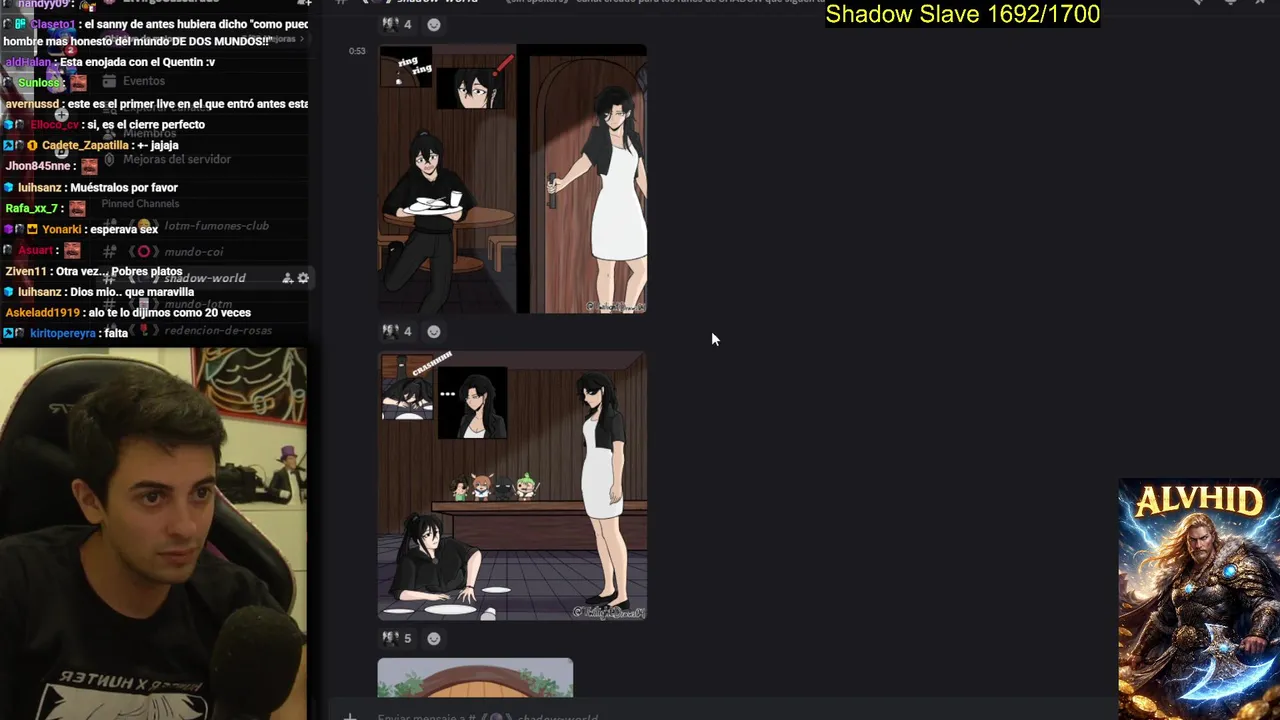Click the streamer webcam feed
The height and width of the screenshot is (720, 1280).
click(154, 533)
